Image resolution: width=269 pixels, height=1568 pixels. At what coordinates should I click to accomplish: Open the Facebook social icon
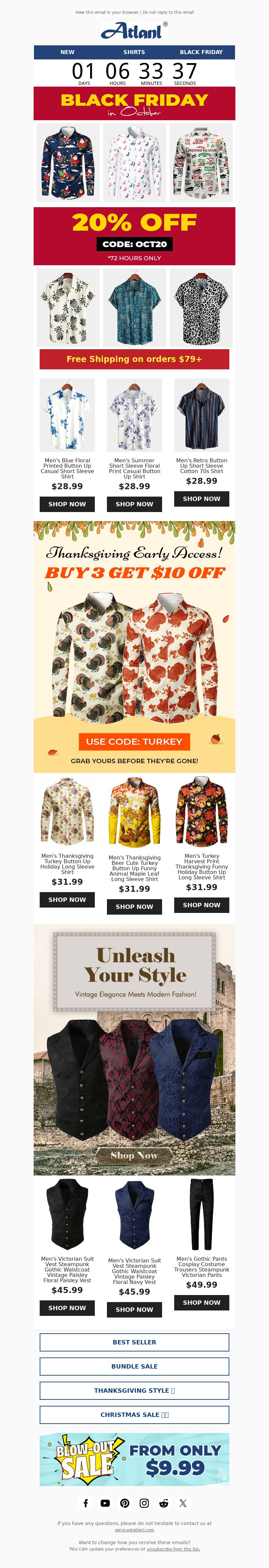point(86,1503)
